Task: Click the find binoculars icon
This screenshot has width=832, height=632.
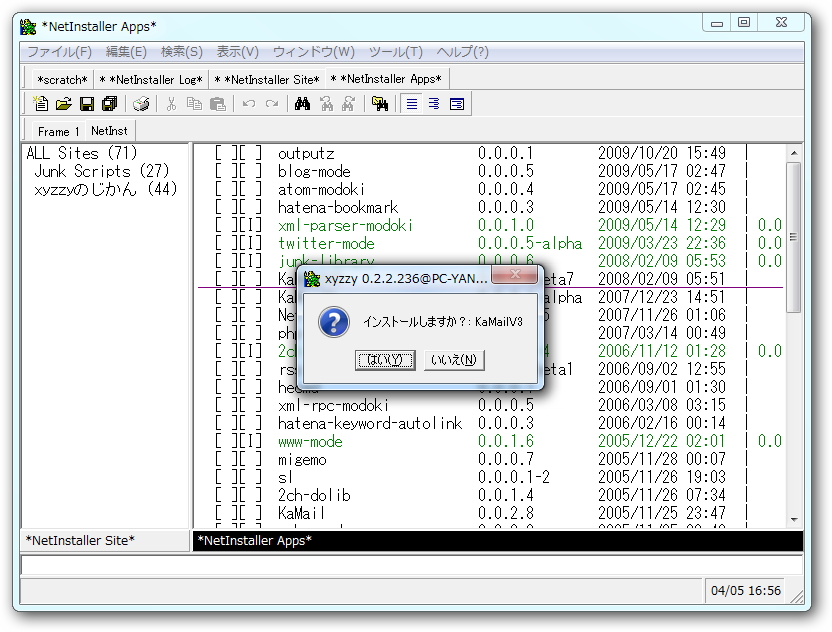Action: (x=302, y=103)
